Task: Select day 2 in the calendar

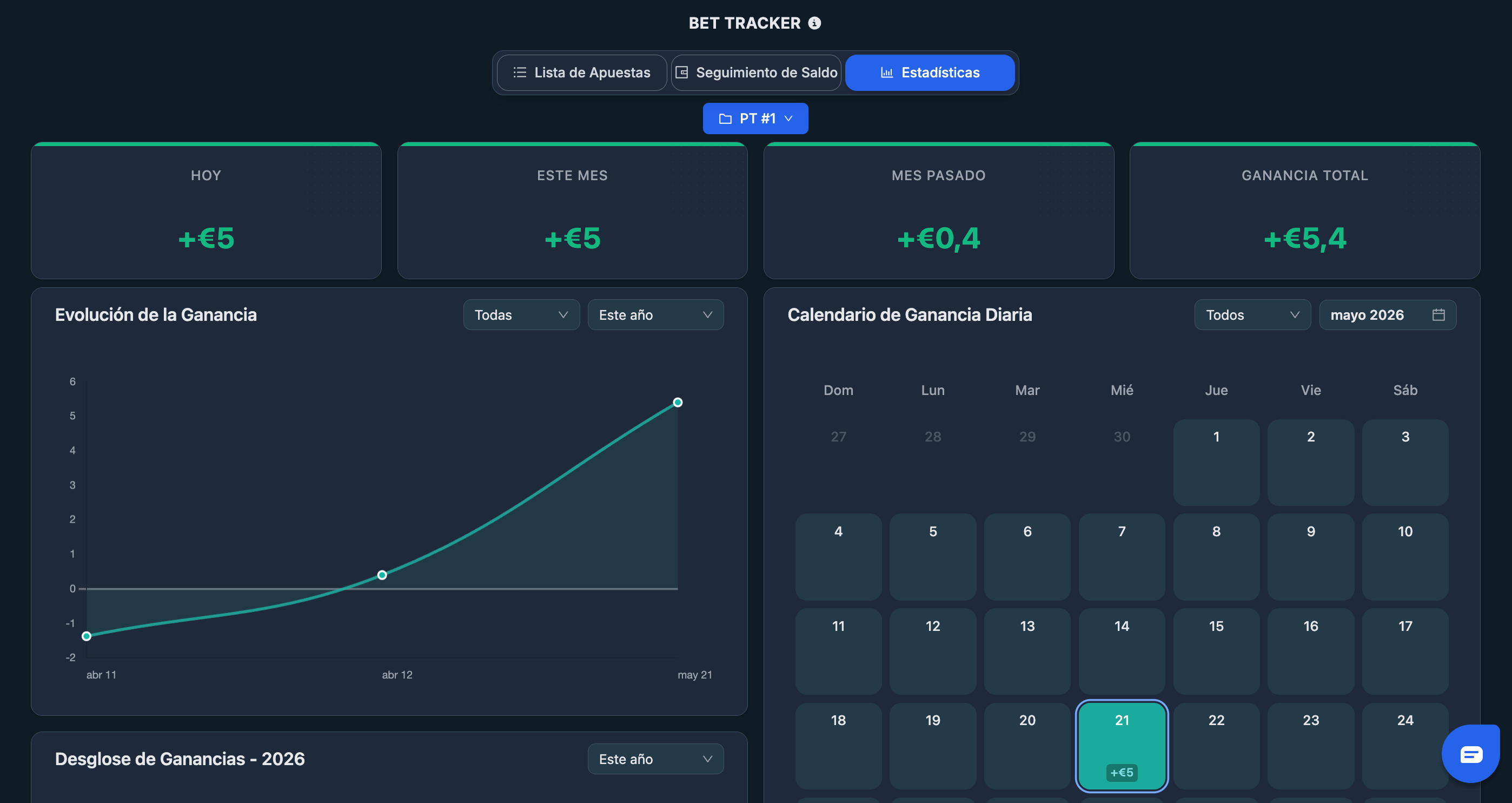Action: [1311, 462]
